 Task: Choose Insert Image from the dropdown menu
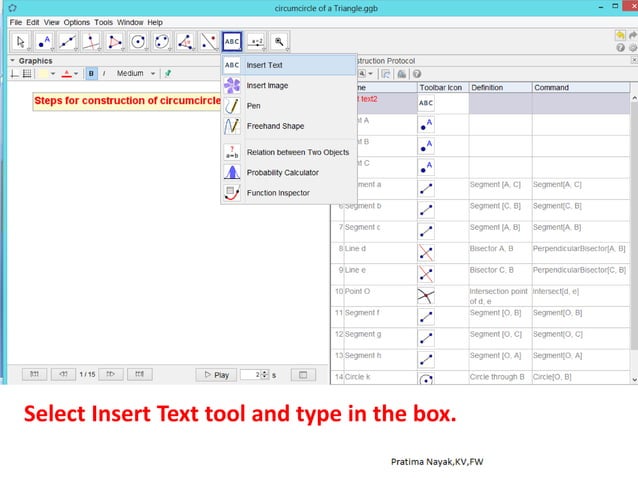pyautogui.click(x=267, y=85)
